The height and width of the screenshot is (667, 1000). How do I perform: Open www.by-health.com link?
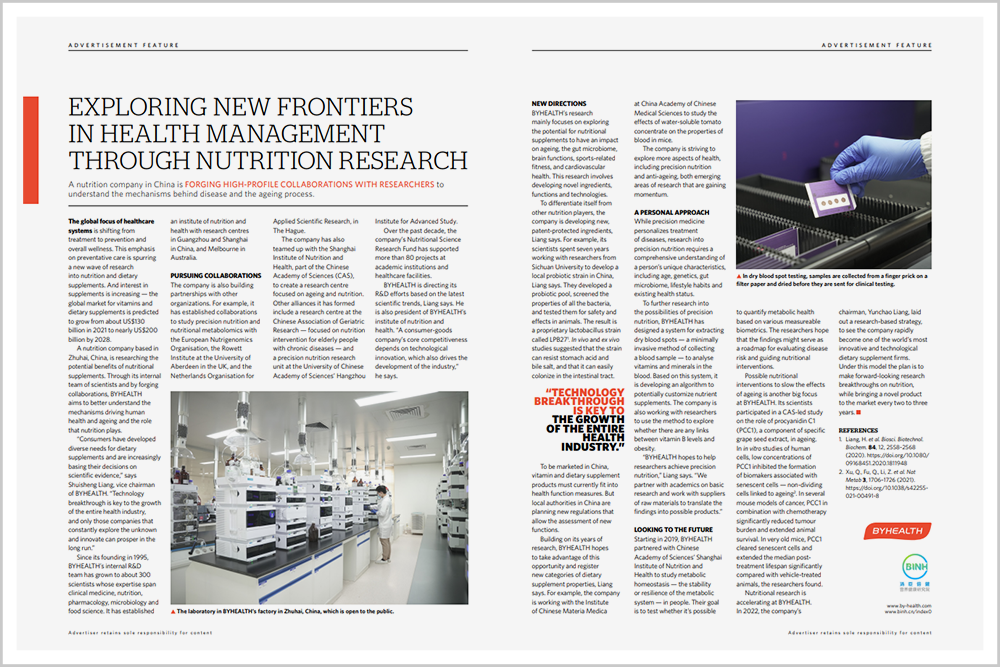tap(908, 606)
